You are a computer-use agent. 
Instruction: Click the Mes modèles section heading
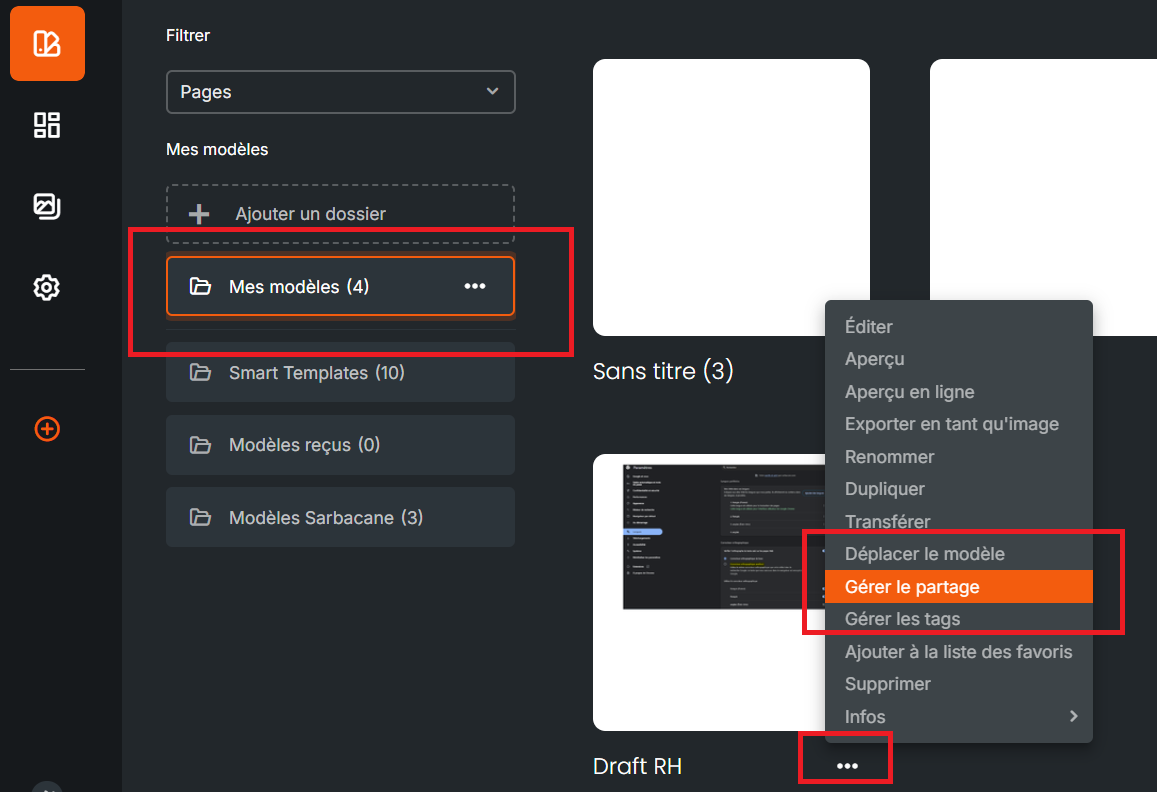[x=217, y=149]
